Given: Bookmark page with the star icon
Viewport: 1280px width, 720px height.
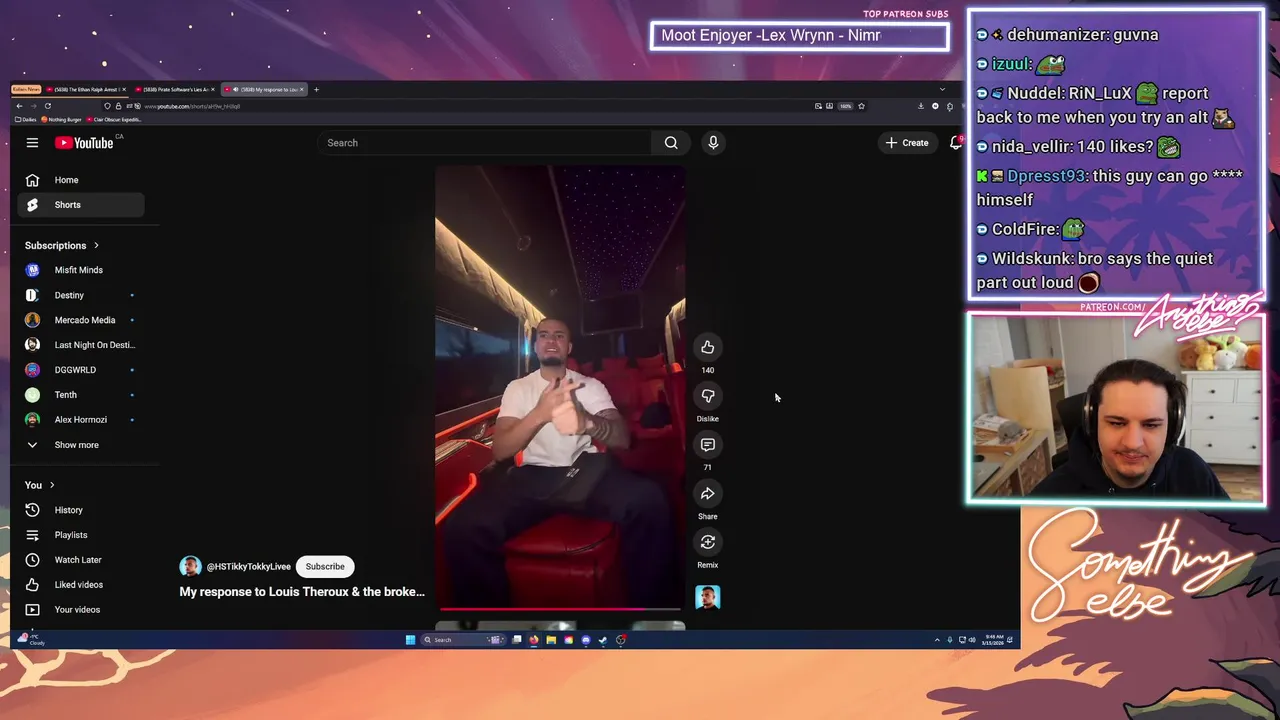Looking at the screenshot, I should coord(861,106).
